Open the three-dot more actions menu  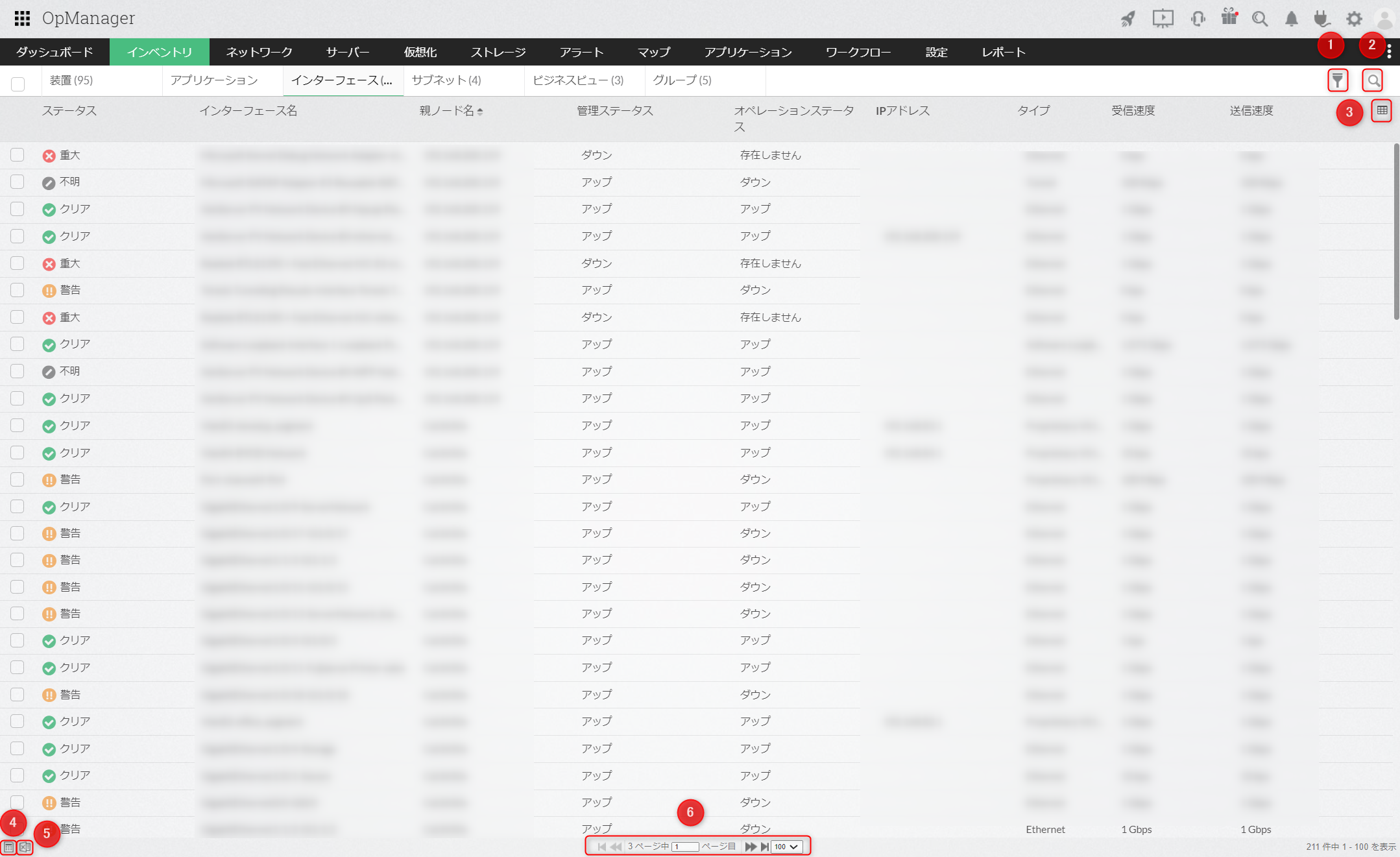pyautogui.click(x=1389, y=52)
